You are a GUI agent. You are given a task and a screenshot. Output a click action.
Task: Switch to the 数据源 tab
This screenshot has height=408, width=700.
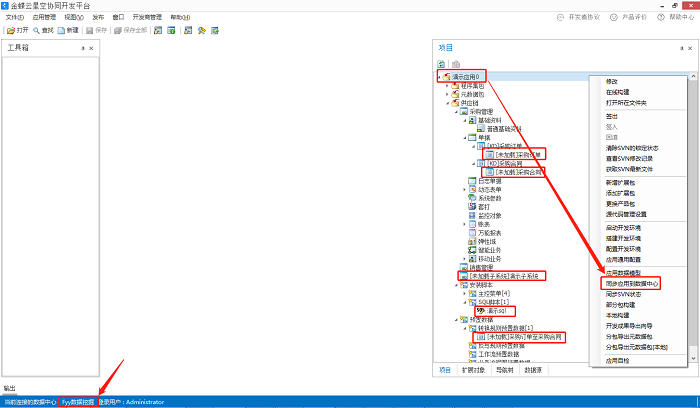pos(534,369)
